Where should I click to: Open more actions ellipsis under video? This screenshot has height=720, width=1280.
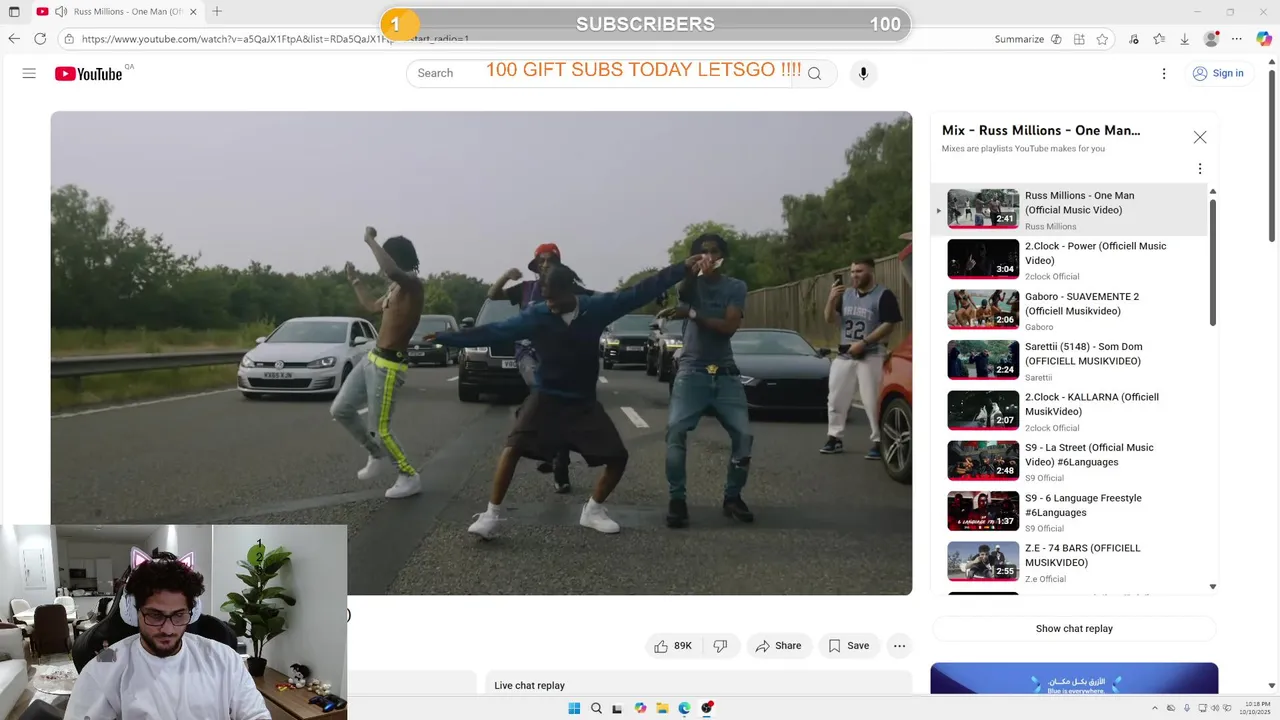pos(899,646)
